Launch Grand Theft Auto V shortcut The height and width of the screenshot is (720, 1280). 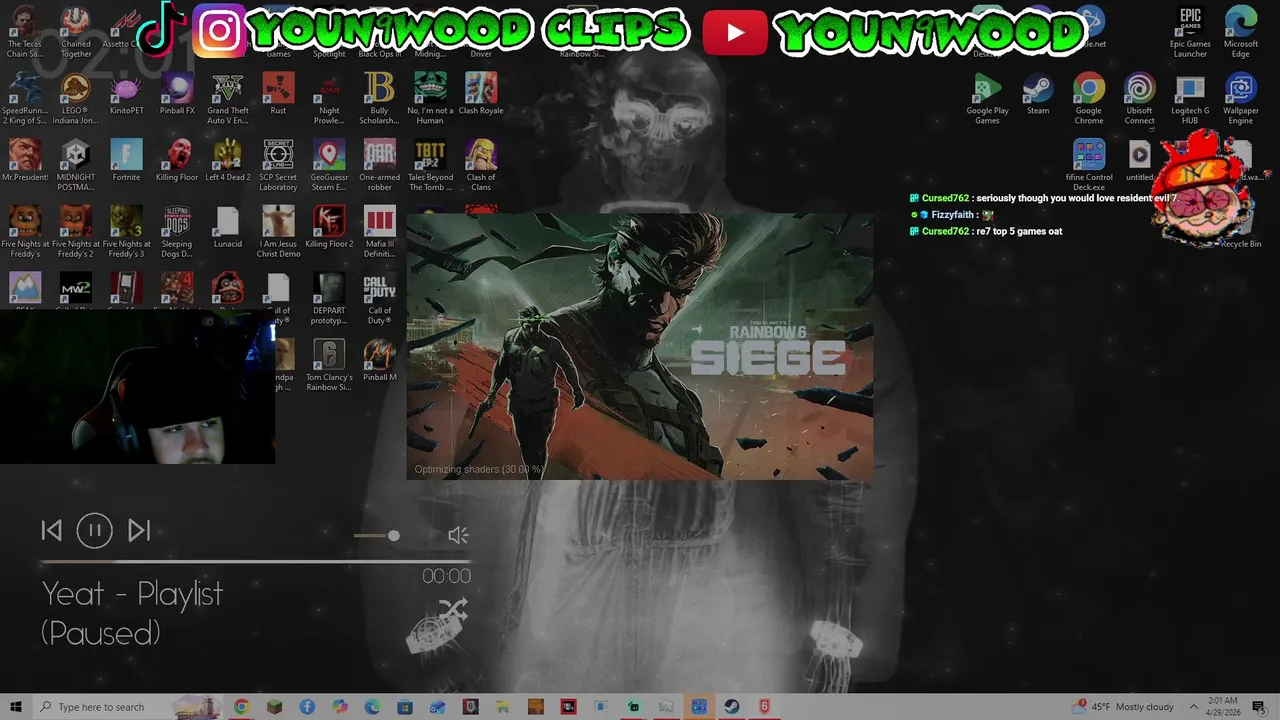pos(228,99)
